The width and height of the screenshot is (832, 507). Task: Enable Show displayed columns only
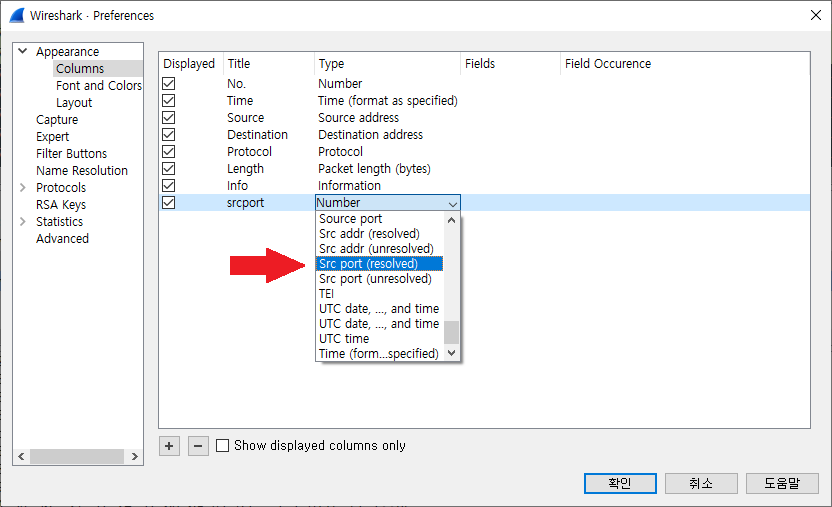[222, 445]
